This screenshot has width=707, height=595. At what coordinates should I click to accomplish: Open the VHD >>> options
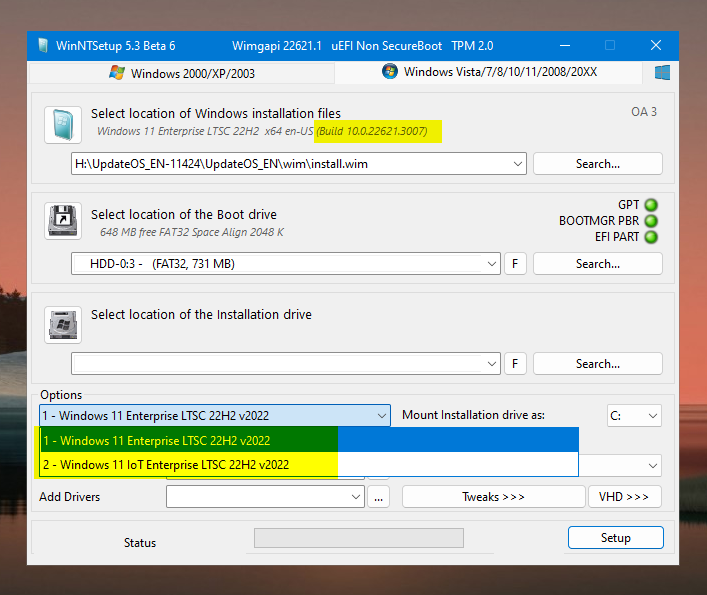[624, 497]
